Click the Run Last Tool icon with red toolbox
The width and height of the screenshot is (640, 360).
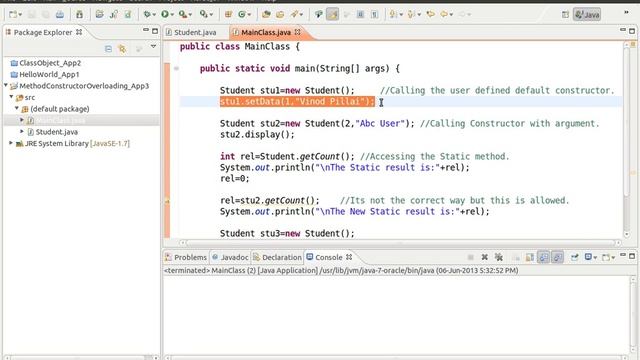coord(183,15)
